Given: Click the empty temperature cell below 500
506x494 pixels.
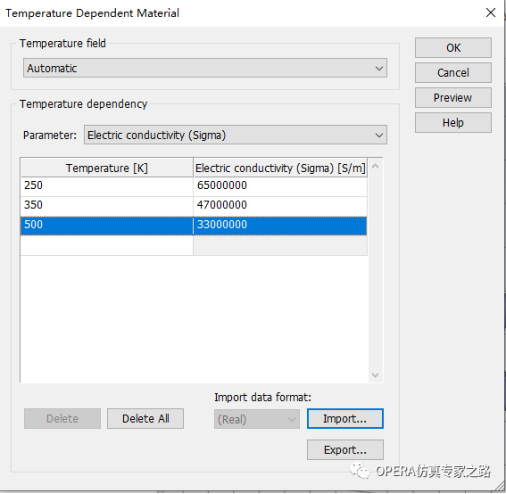Looking at the screenshot, I should [107, 246].
